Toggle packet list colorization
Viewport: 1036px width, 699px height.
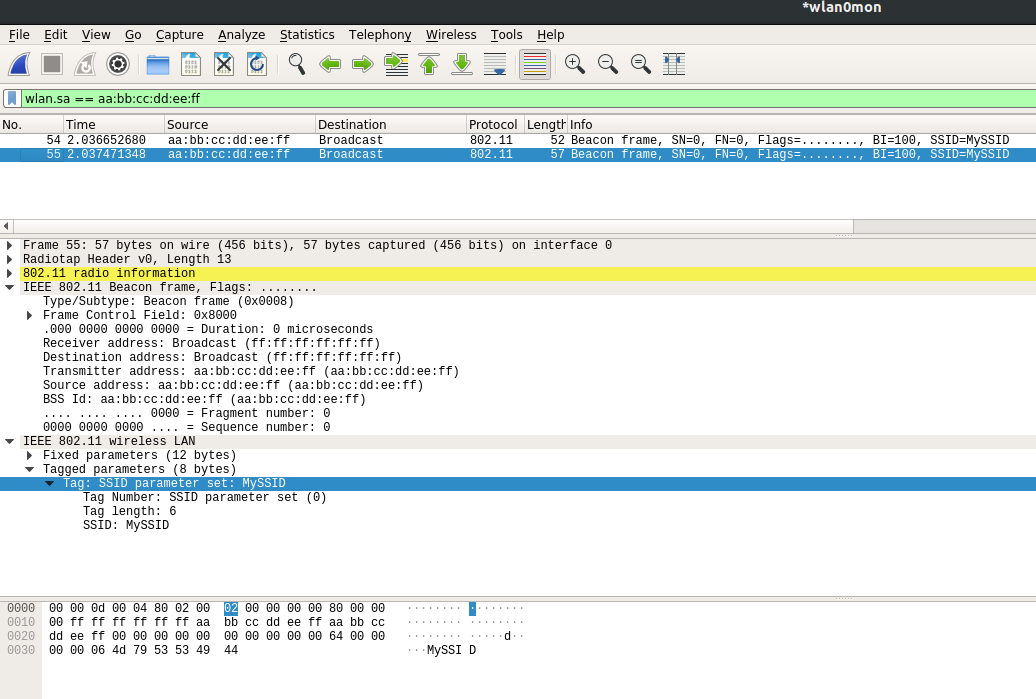tap(534, 64)
